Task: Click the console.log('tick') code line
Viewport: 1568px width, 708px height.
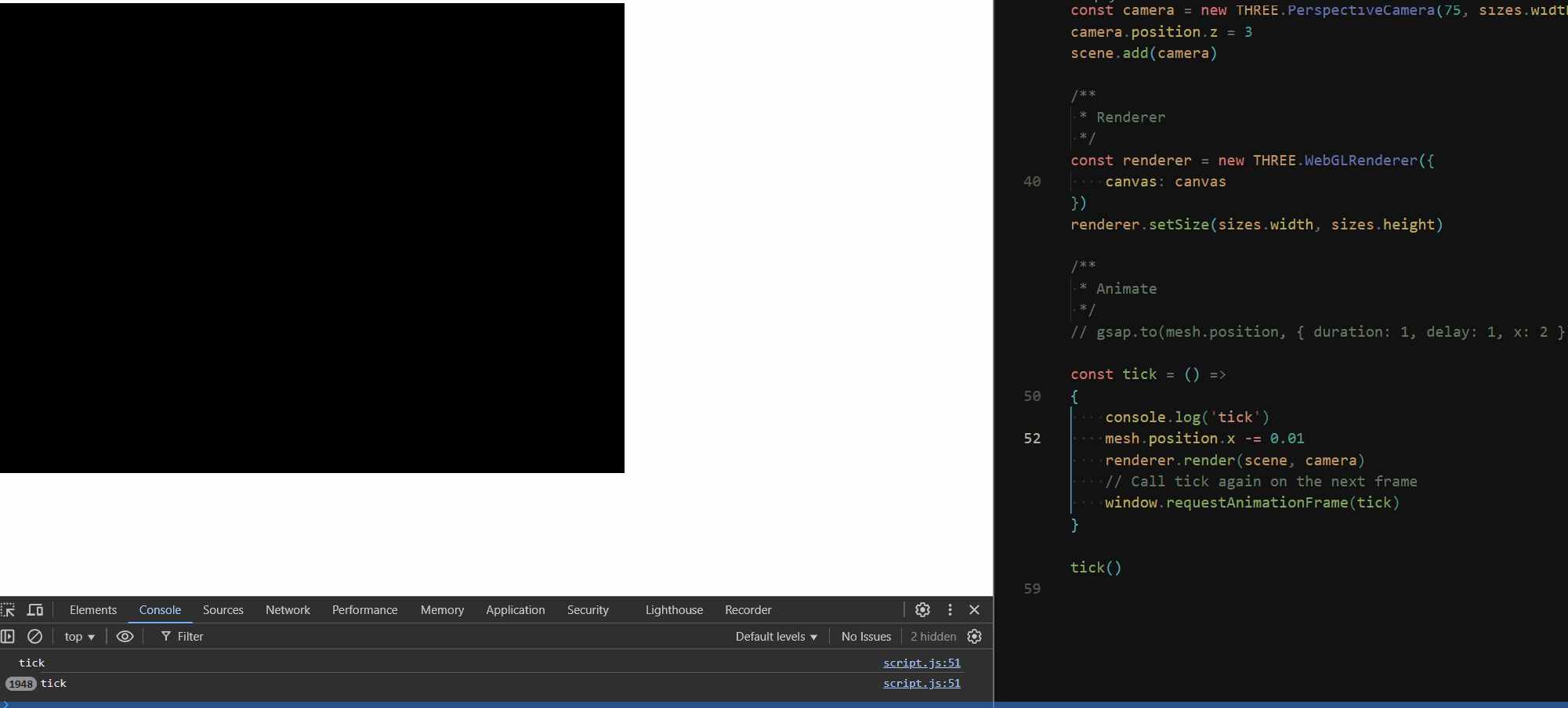Action: point(1187,417)
